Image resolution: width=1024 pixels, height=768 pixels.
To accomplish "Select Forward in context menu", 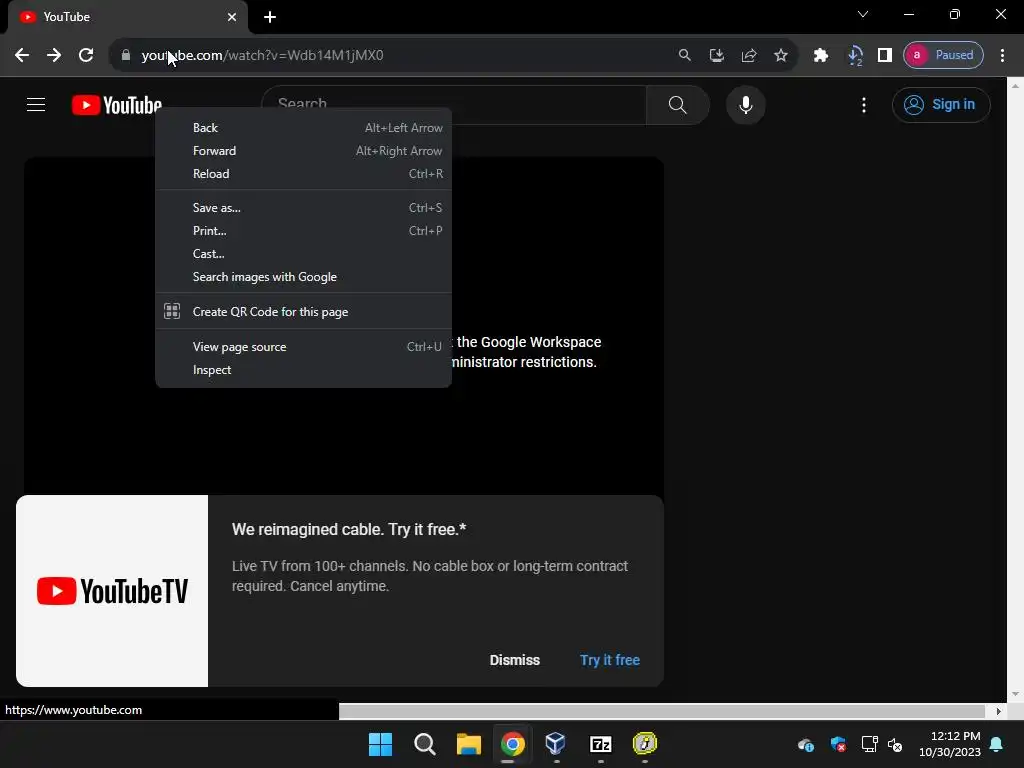I will [304, 151].
